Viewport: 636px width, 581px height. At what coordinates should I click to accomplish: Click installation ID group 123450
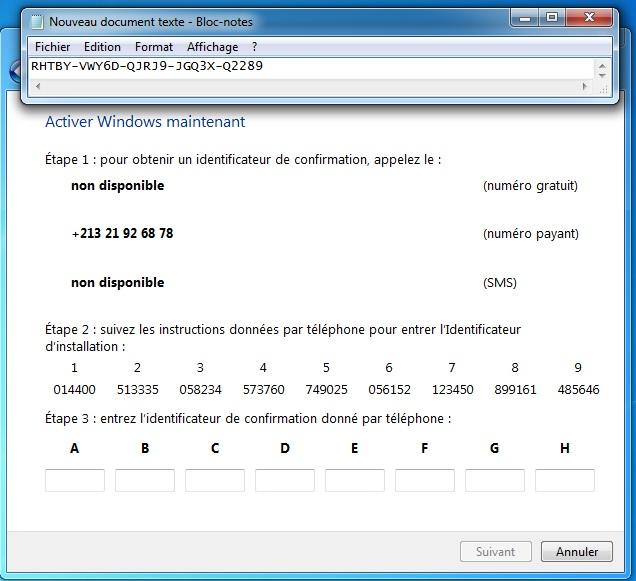click(x=453, y=390)
